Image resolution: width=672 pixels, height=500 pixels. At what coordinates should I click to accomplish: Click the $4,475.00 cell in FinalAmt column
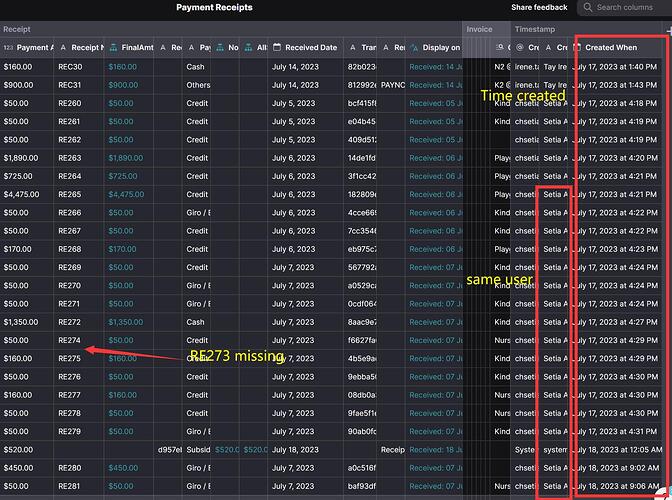point(129,195)
